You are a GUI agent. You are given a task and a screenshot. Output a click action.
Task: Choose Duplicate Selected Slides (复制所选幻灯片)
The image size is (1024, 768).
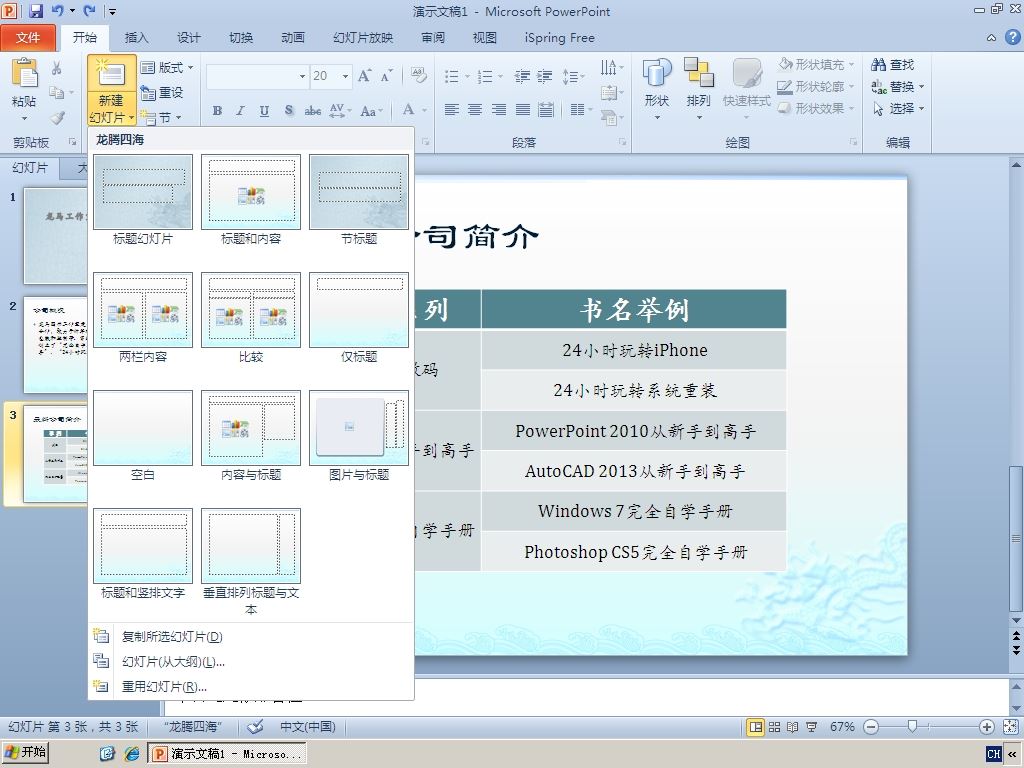click(x=251, y=636)
